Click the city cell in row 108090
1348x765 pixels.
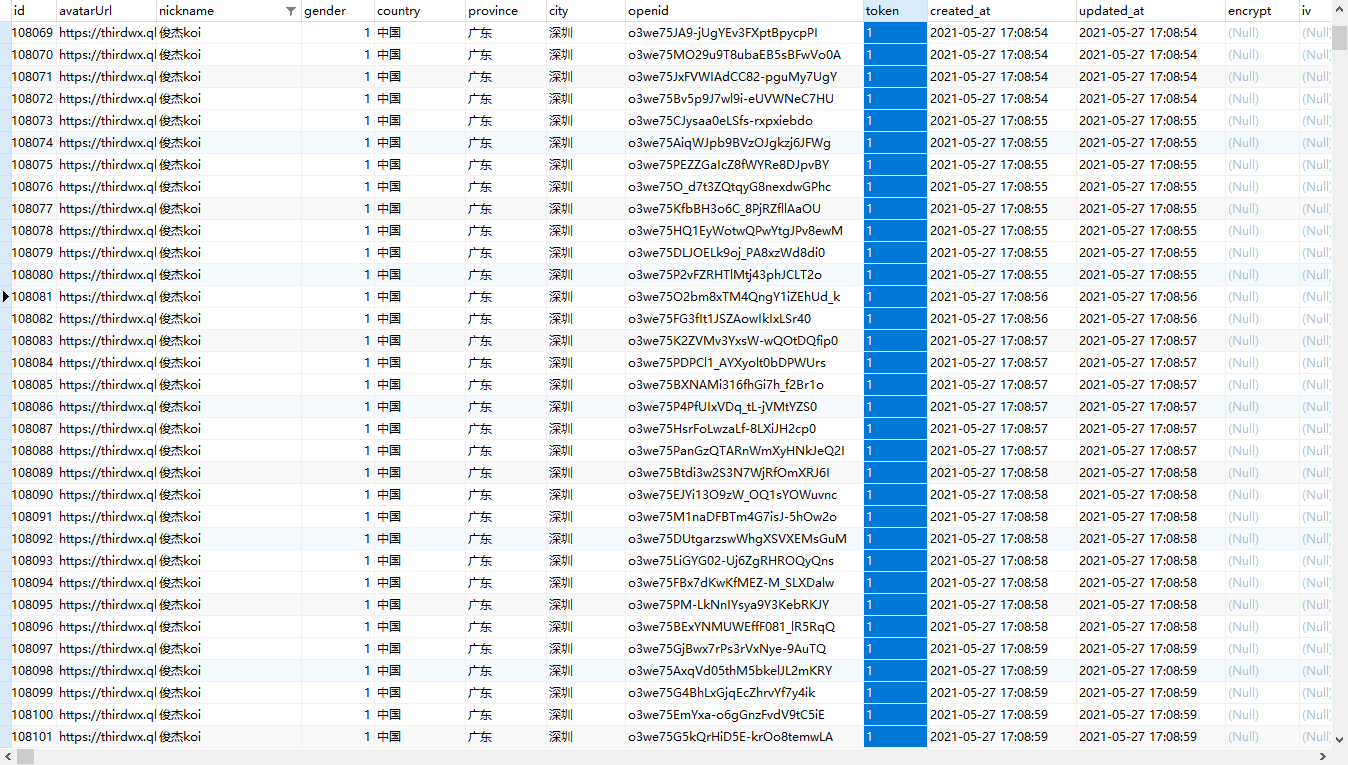585,495
